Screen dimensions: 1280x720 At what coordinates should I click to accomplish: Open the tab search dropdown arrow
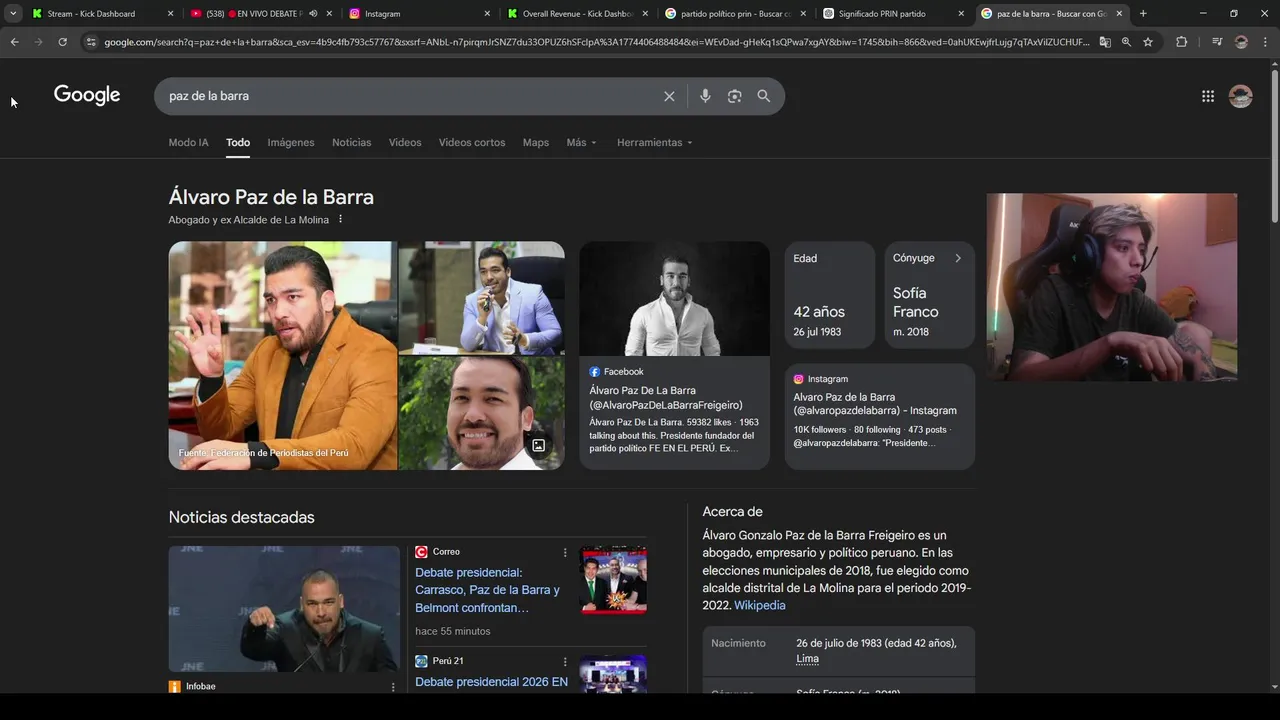(x=13, y=14)
